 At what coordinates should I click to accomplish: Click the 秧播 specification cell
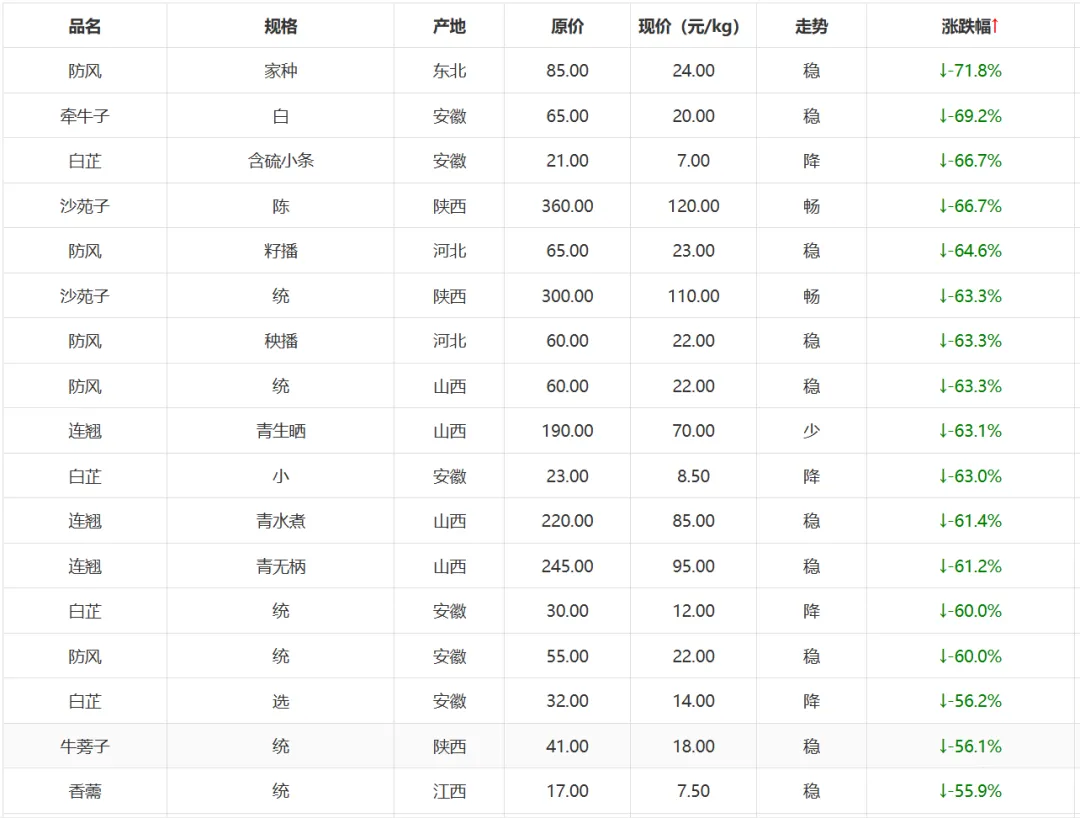pos(280,341)
